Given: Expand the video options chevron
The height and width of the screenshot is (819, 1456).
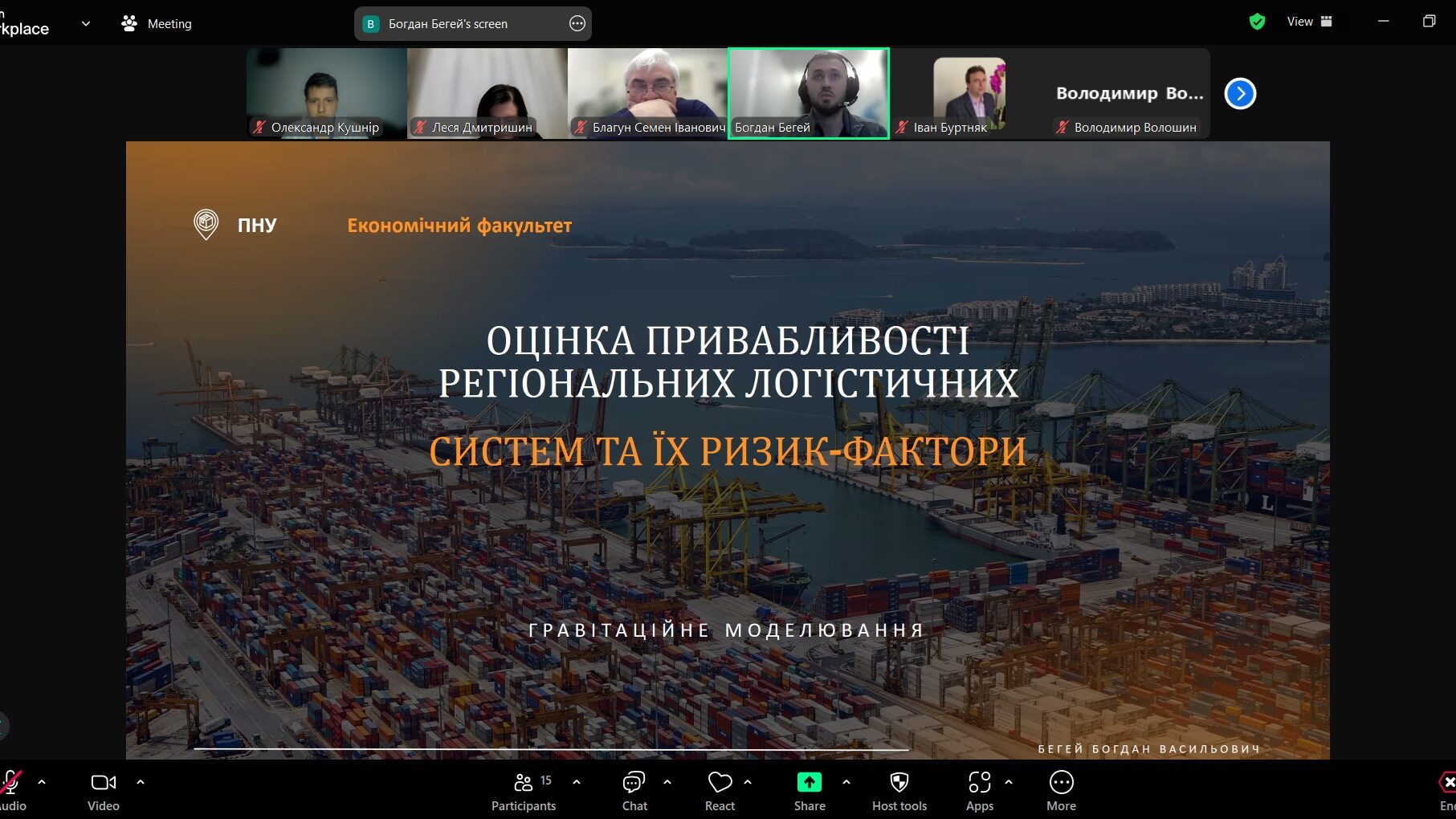Looking at the screenshot, I should point(141,780).
